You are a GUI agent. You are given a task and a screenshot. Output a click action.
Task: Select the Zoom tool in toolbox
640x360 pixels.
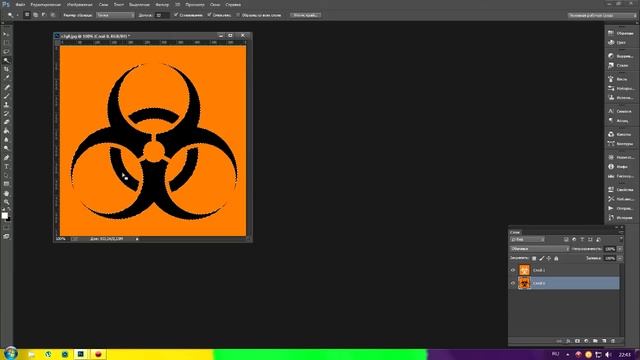point(6,202)
